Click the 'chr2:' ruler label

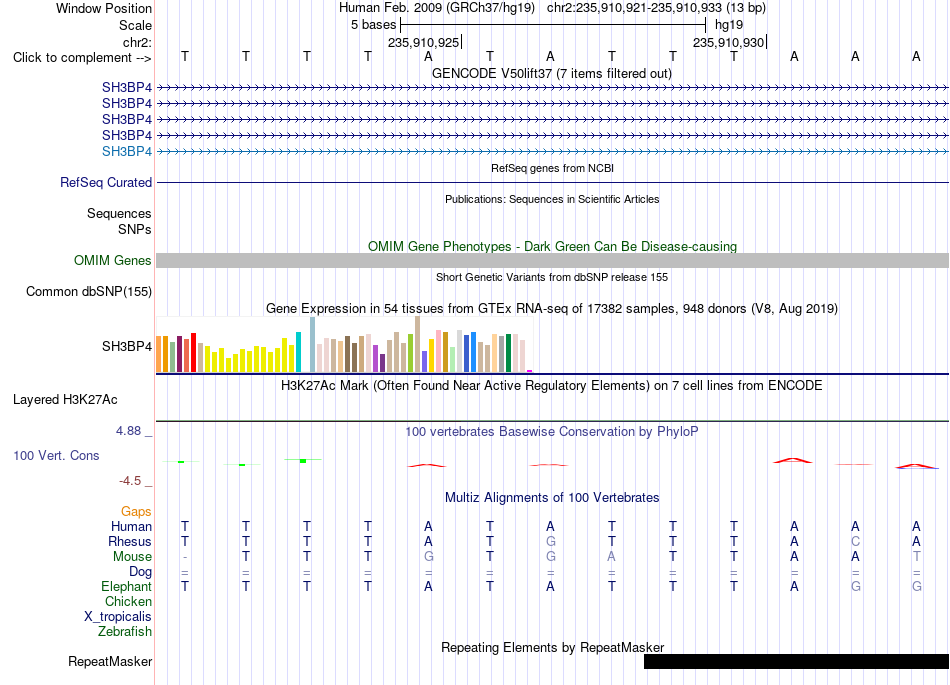pos(137,42)
